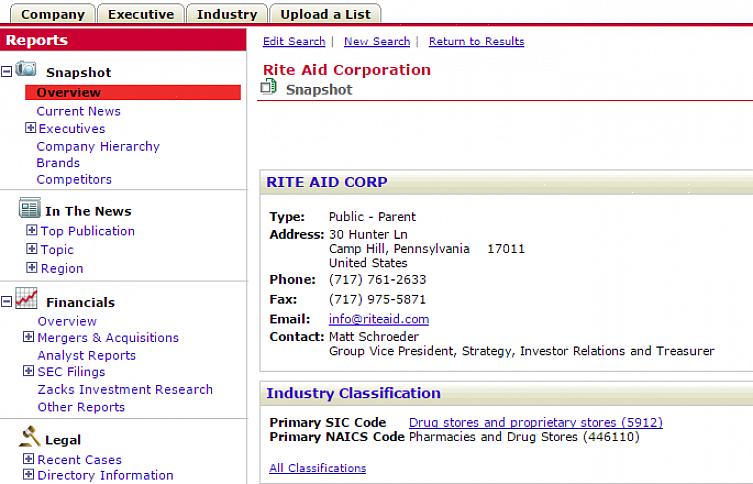Click the In The News heading
Viewport: 753px width, 484px height.
(88, 211)
